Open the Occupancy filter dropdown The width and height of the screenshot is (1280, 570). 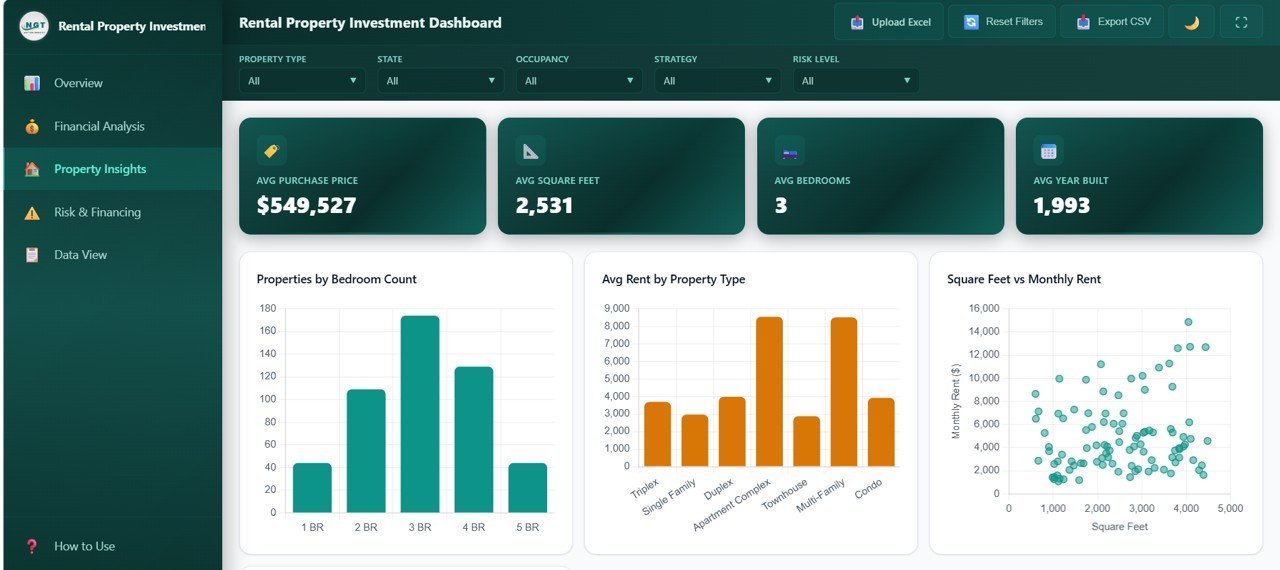pos(578,81)
